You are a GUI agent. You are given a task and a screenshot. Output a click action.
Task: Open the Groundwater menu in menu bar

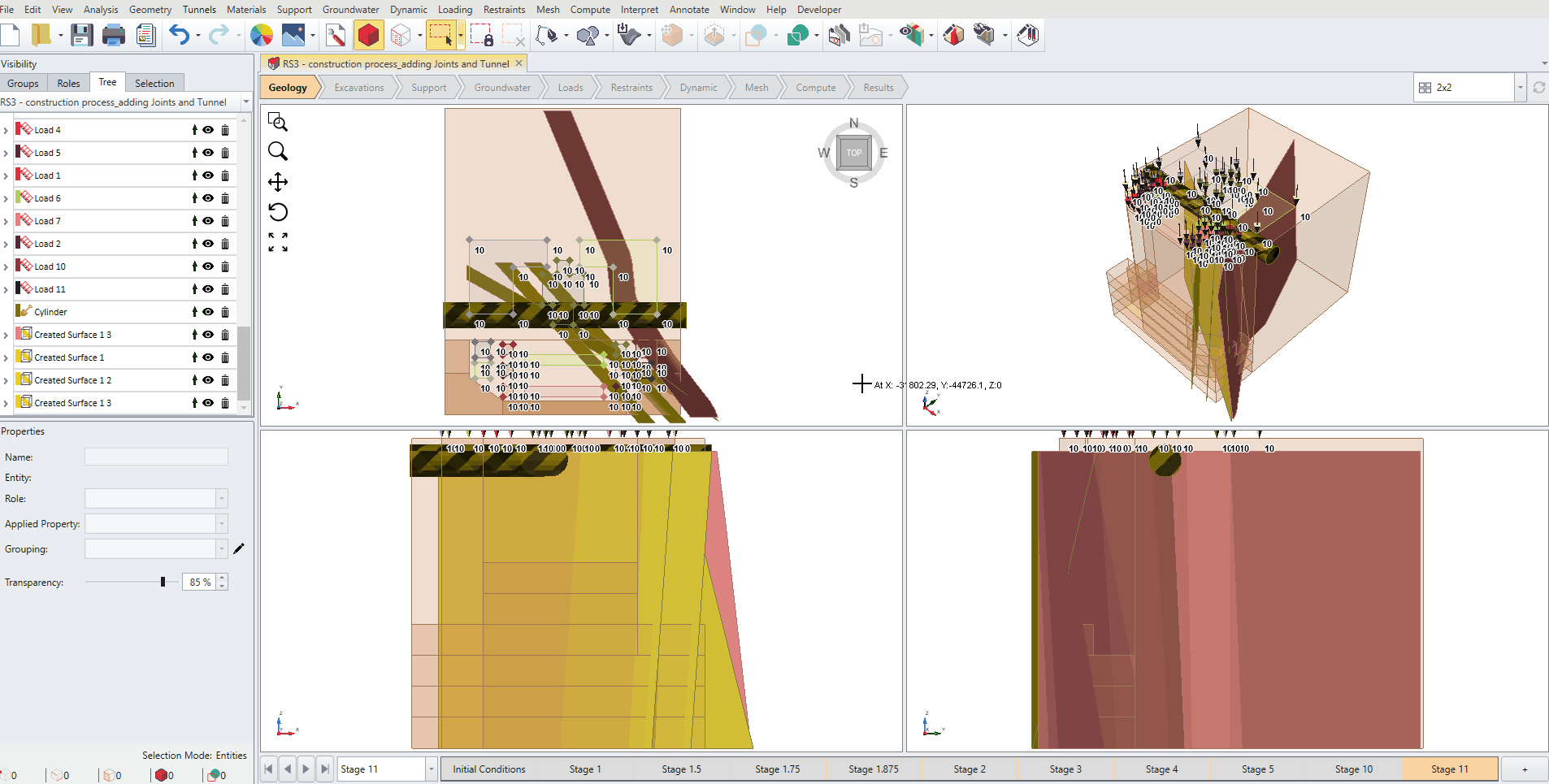click(350, 10)
